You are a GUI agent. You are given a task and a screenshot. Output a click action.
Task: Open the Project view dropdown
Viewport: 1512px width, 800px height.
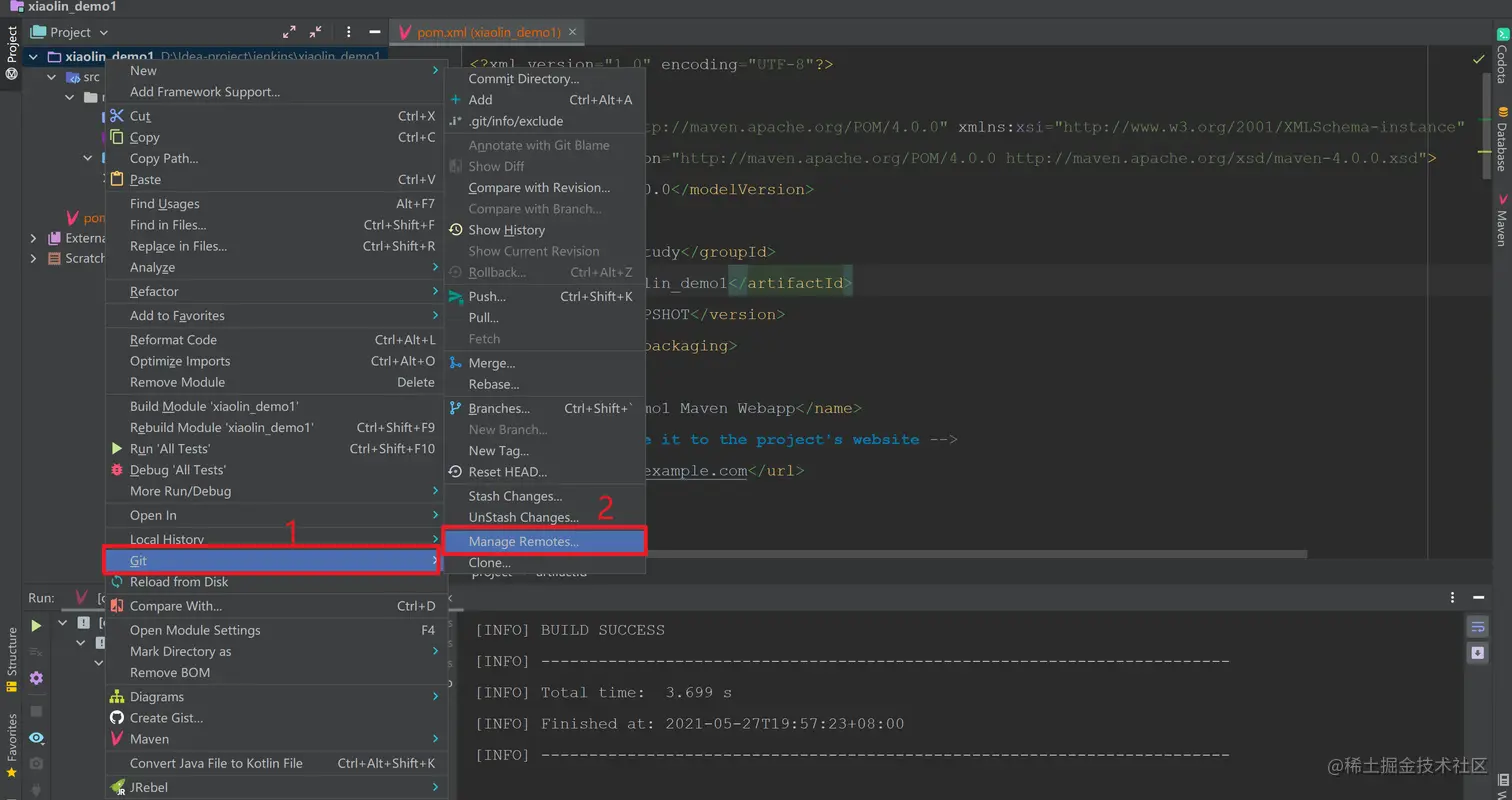[x=69, y=32]
